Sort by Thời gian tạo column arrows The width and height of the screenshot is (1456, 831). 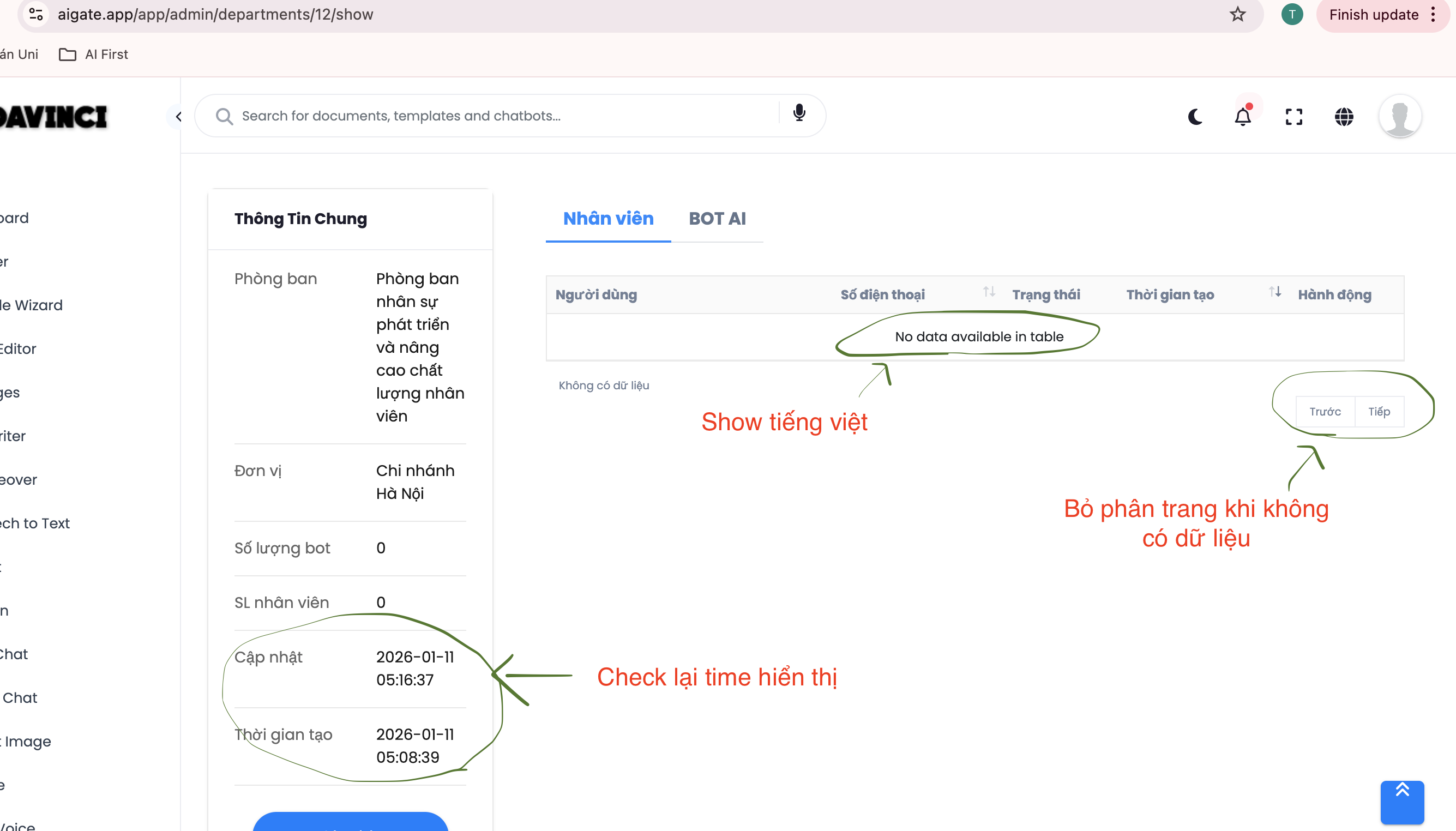(1274, 292)
